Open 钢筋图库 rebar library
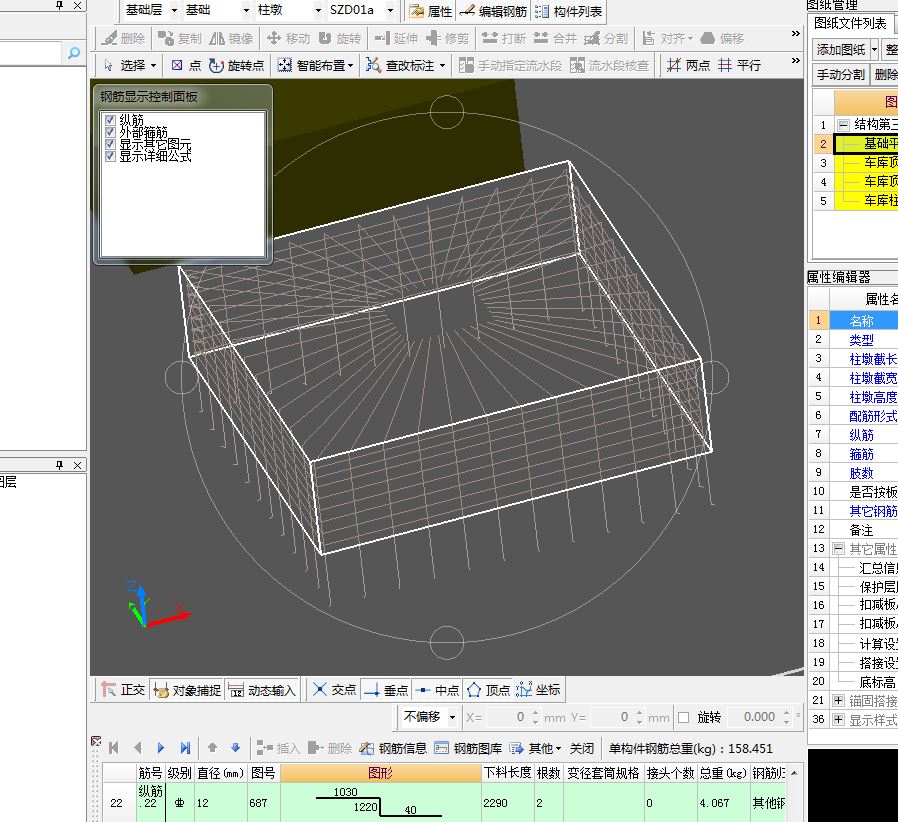This screenshot has height=822, width=898. point(468,748)
